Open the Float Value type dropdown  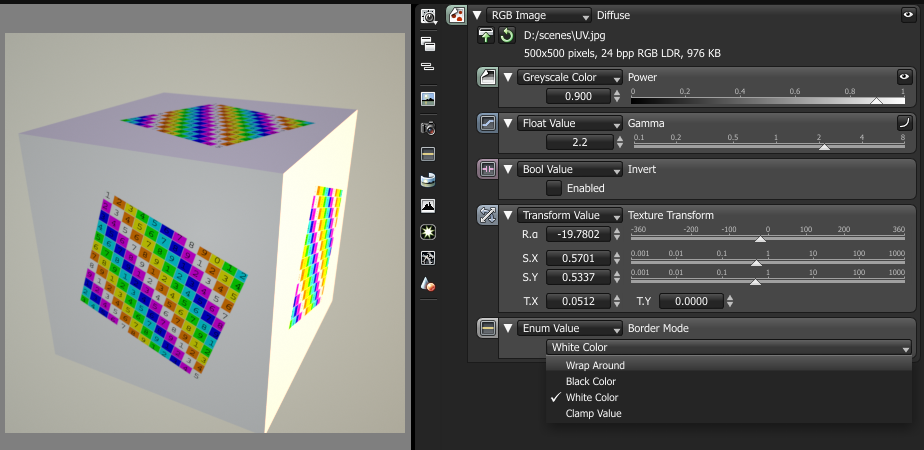[x=570, y=123]
